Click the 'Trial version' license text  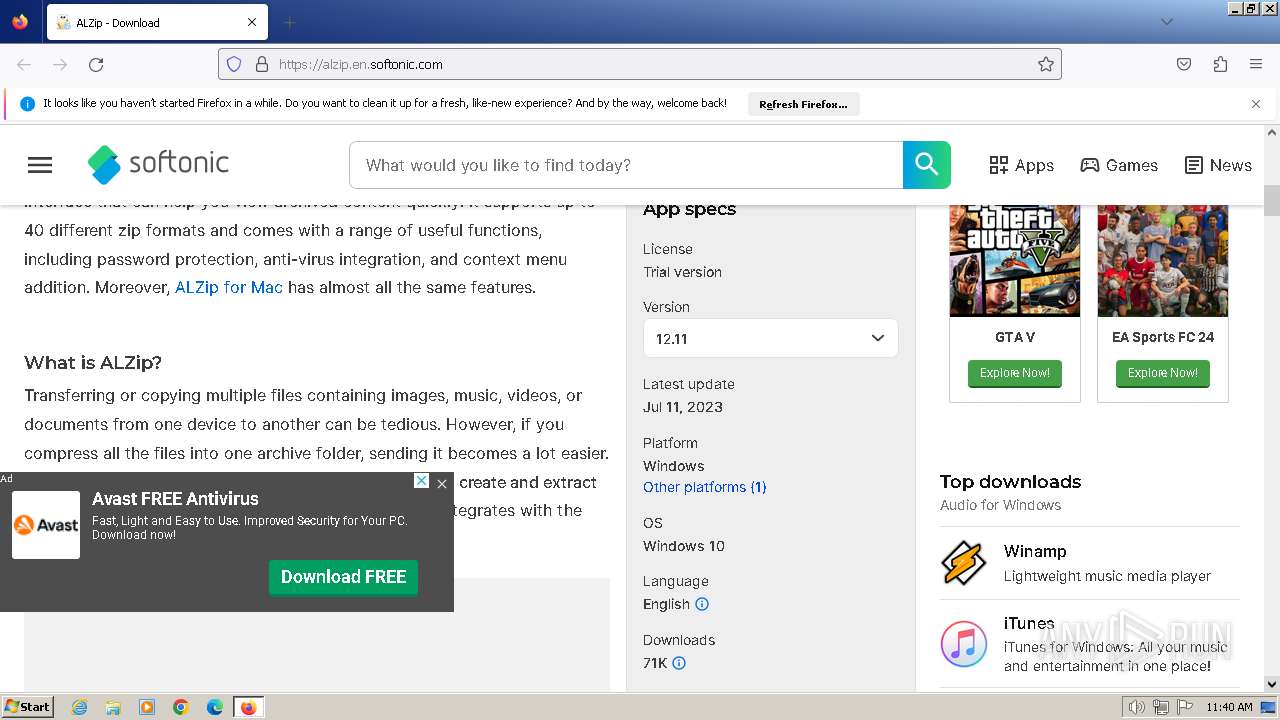click(682, 272)
